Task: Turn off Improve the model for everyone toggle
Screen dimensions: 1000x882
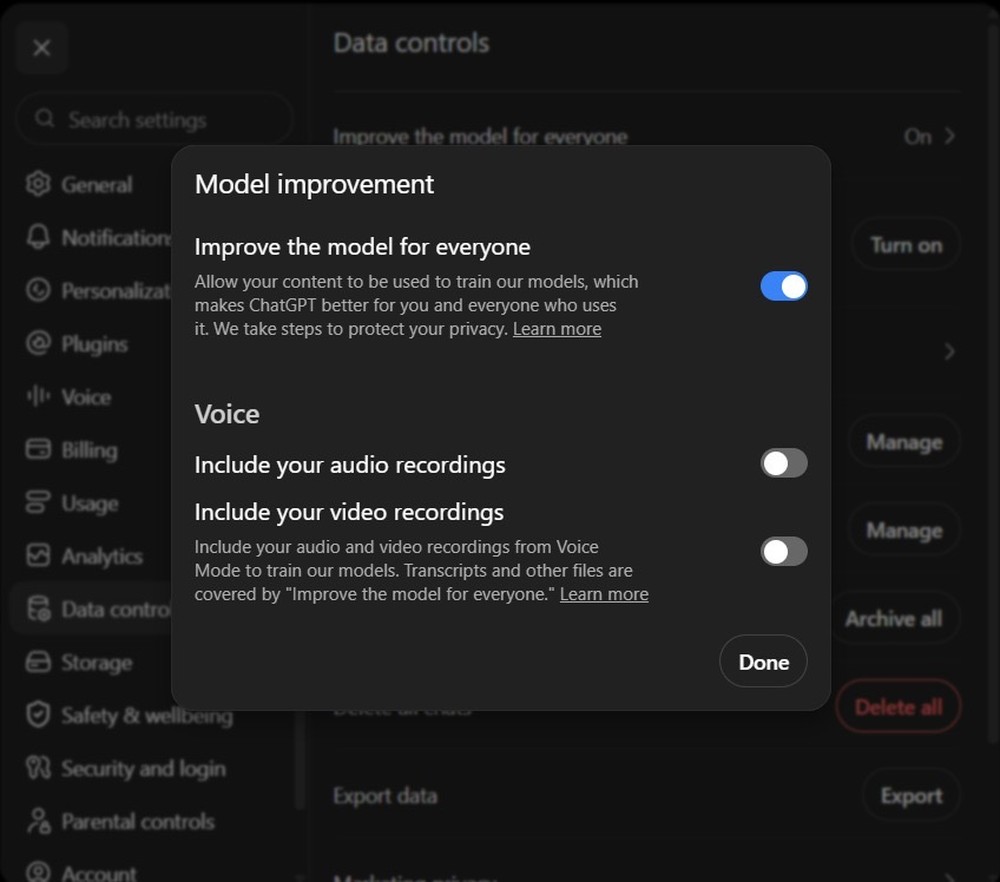Action: point(784,286)
